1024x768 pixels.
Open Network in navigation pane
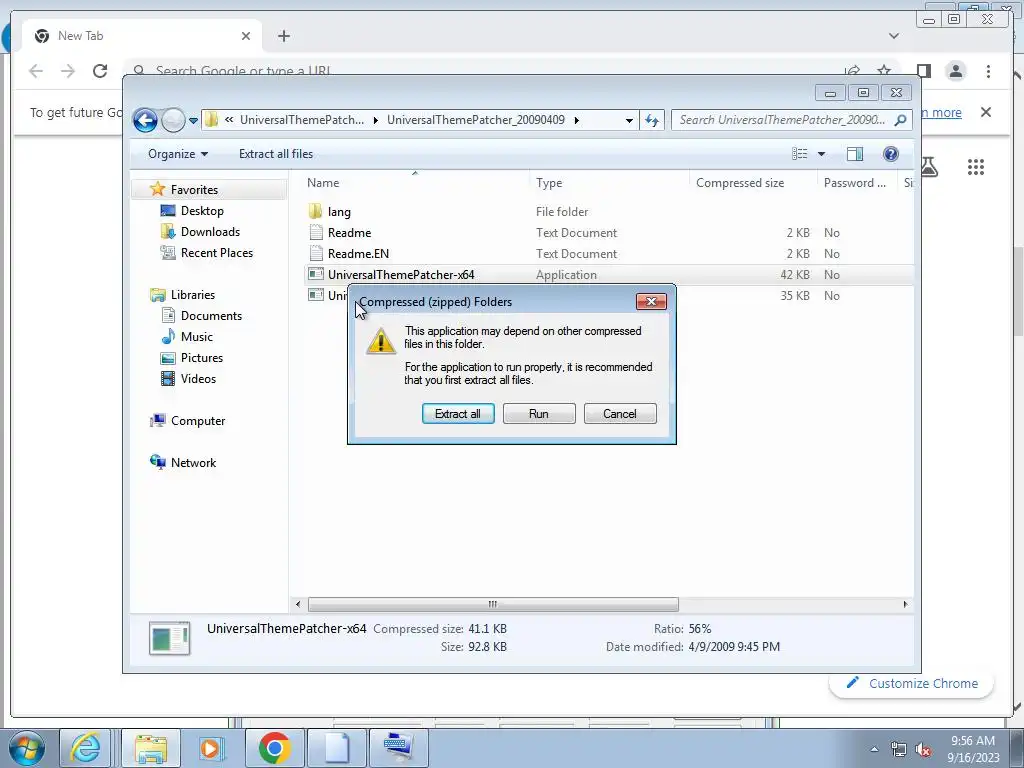click(193, 462)
